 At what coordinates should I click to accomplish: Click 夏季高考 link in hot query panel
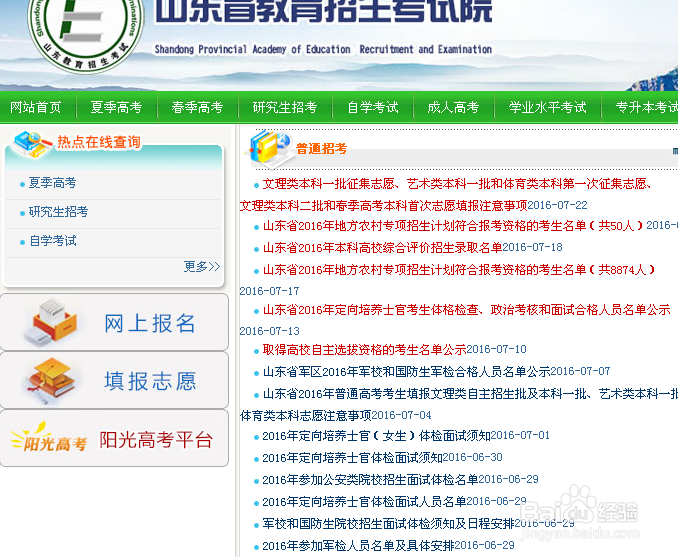click(52, 183)
